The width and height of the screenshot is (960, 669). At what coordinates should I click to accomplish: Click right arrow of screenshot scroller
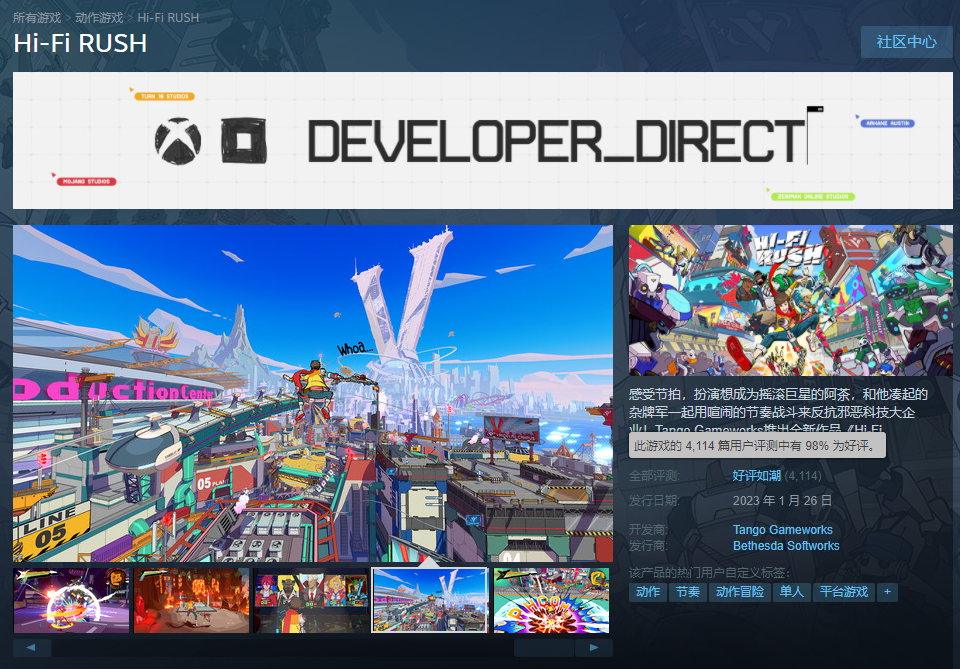coord(594,648)
